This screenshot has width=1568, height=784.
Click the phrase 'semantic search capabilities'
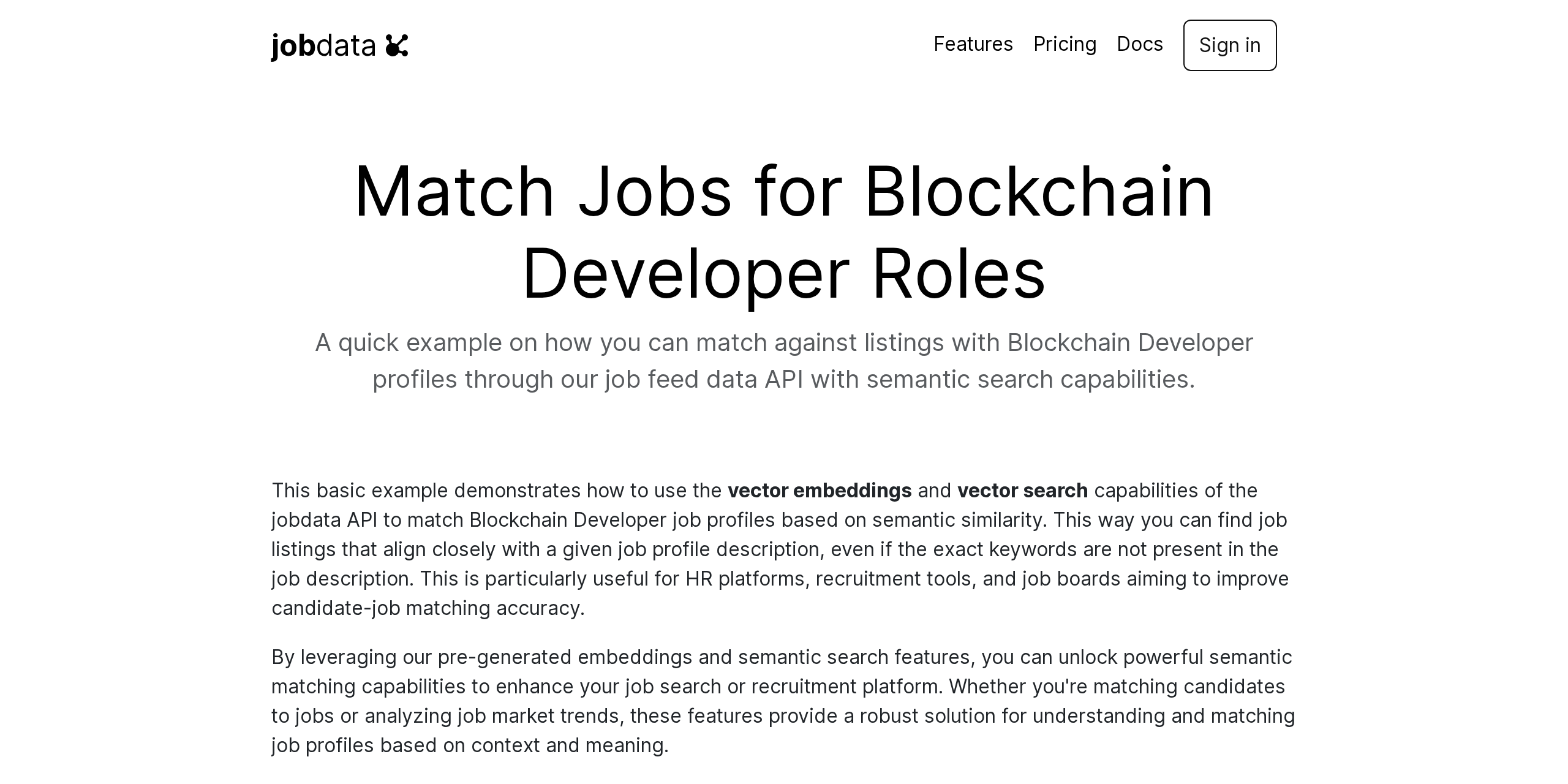(1029, 379)
